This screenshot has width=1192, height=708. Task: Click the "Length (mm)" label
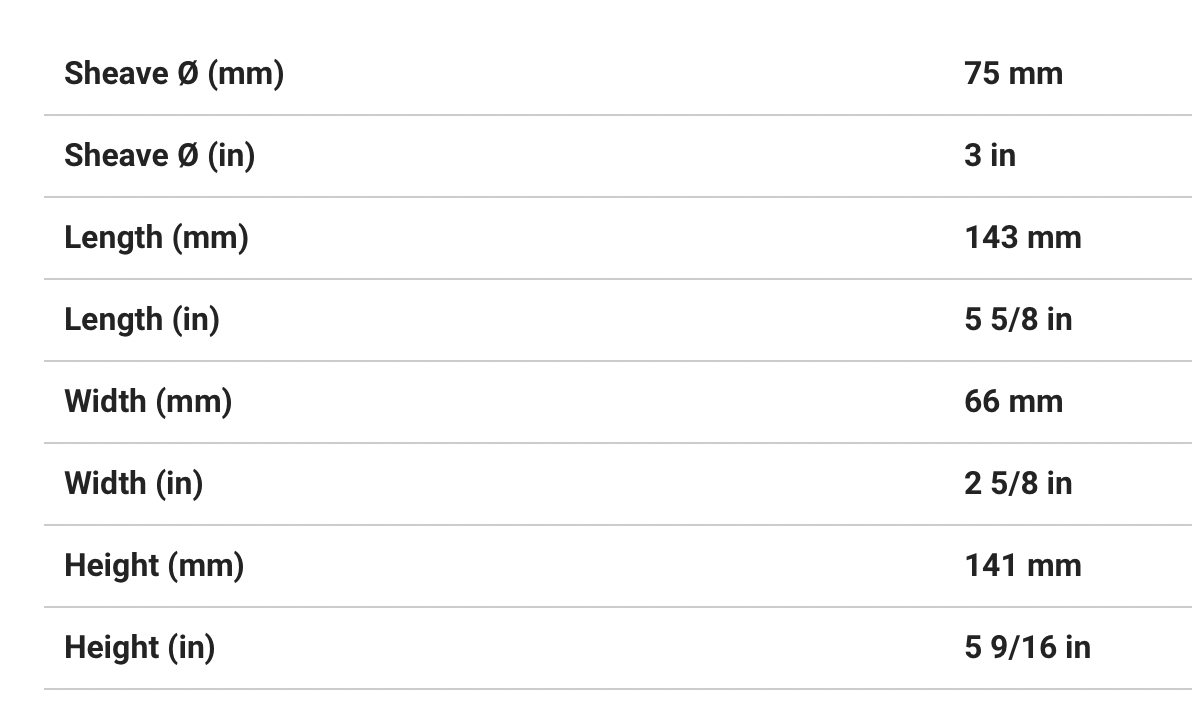156,237
